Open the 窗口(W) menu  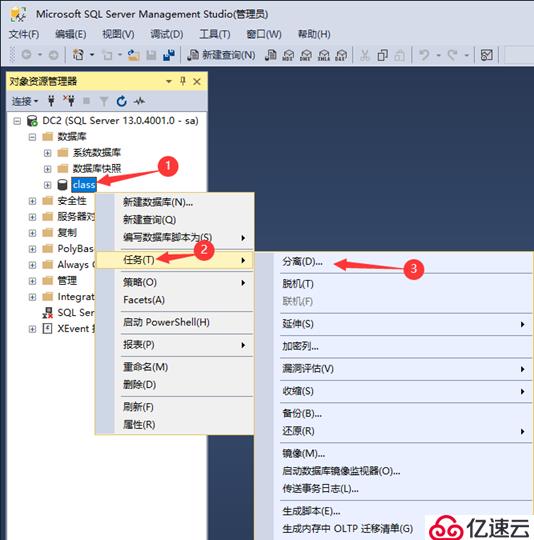click(264, 34)
